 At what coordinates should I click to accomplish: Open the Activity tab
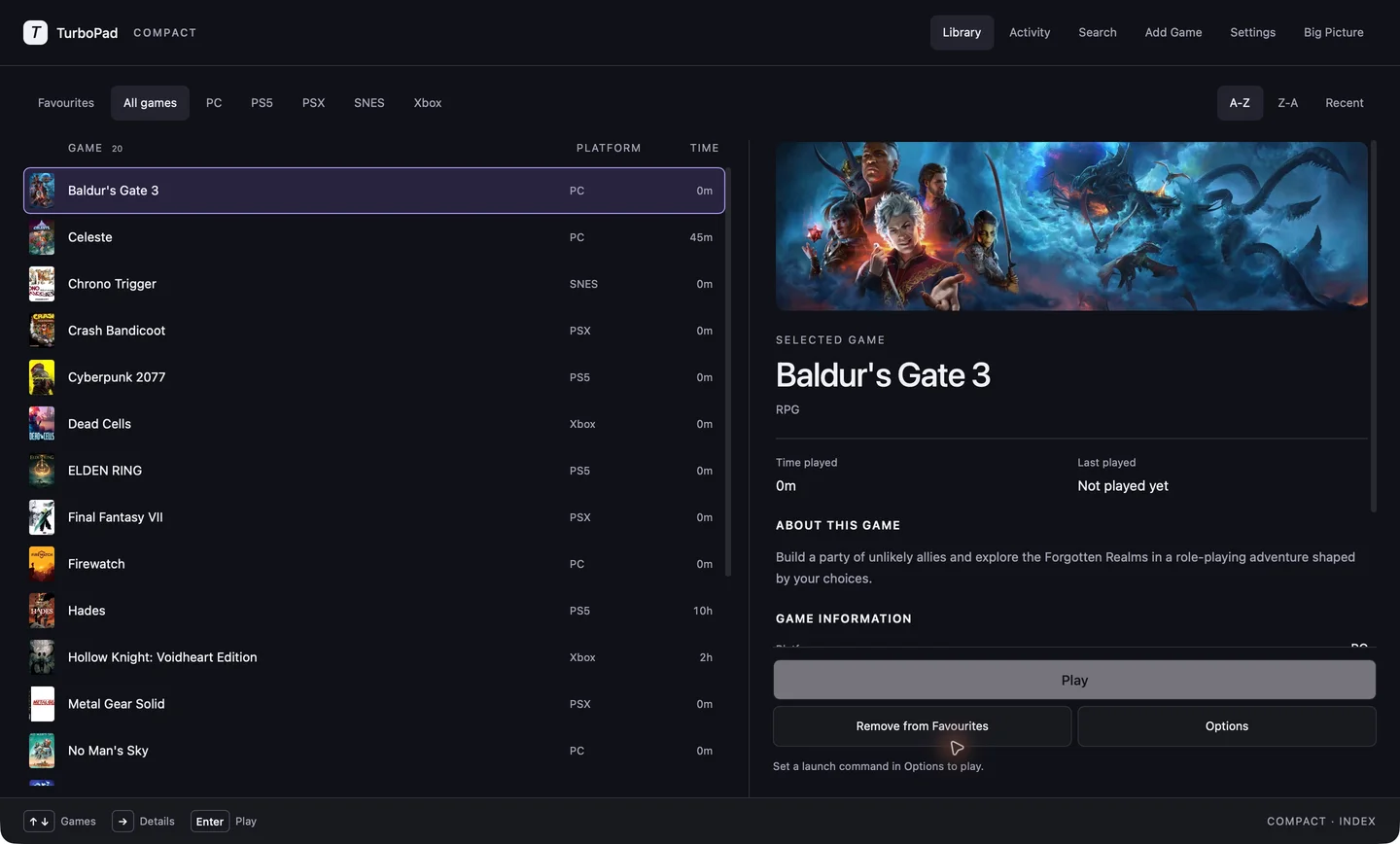point(1030,32)
